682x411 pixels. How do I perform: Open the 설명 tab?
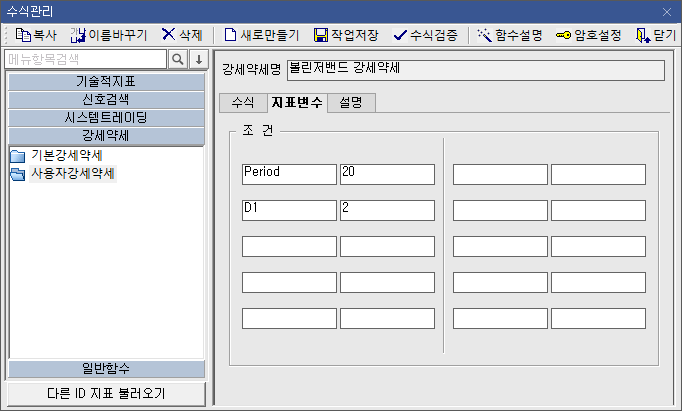[x=351, y=103]
